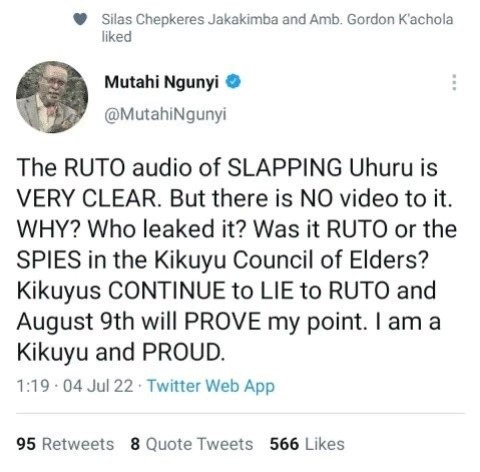Click the Mutahi Ngunyi display name

click(162, 82)
